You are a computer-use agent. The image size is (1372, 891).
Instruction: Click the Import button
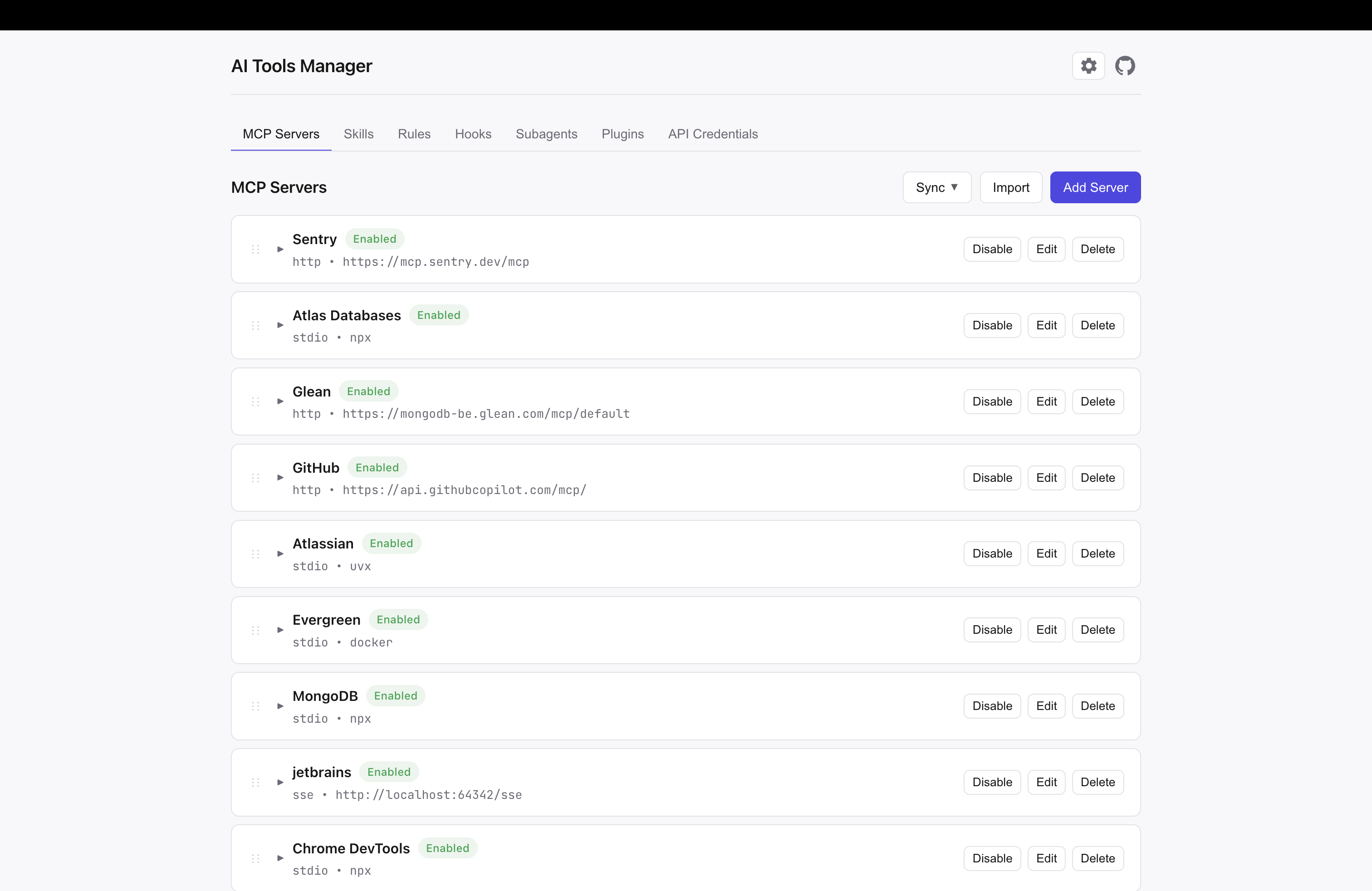[1010, 187]
